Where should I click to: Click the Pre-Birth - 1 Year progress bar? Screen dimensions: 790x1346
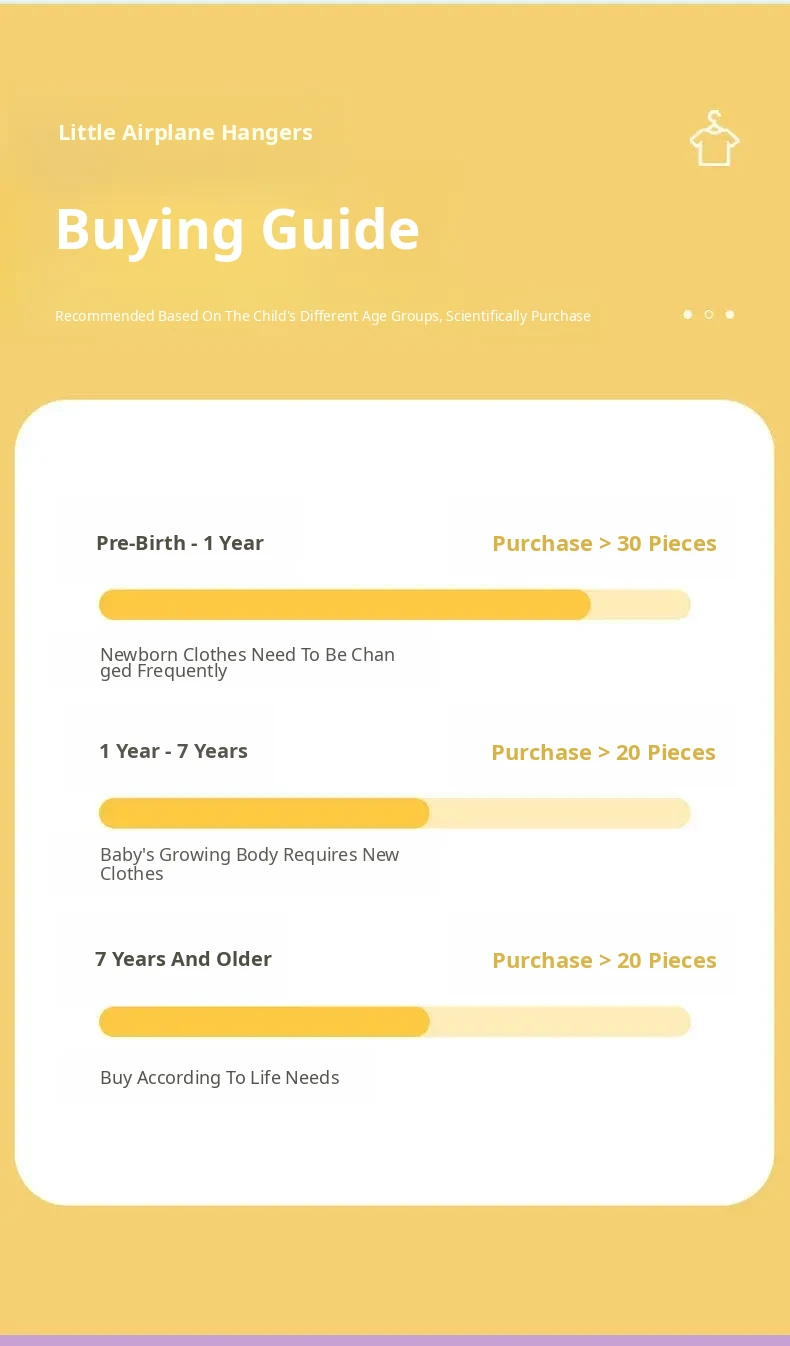pyautogui.click(x=394, y=605)
